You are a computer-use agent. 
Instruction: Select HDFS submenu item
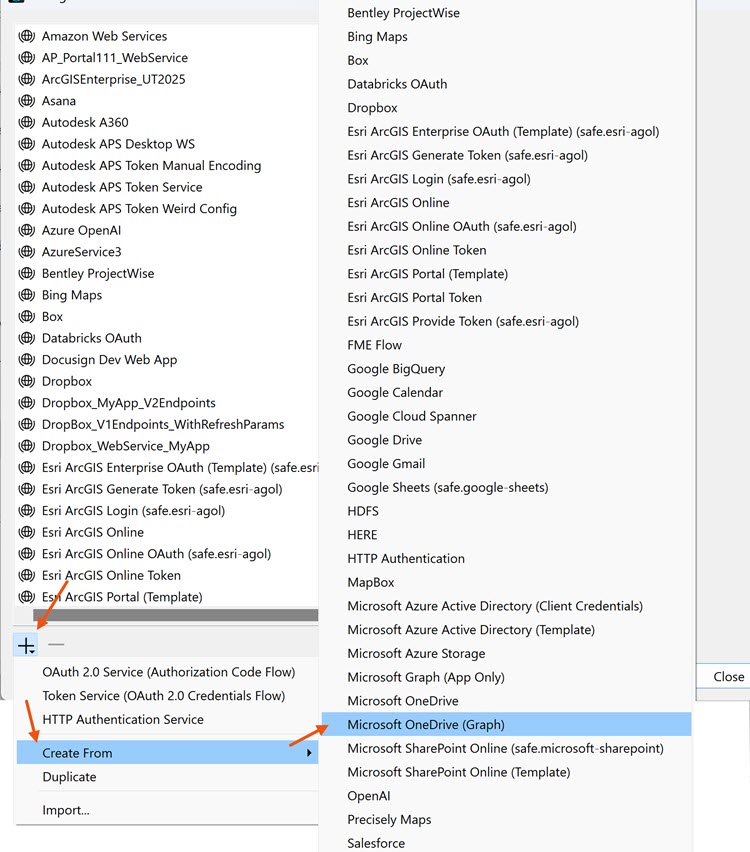tap(362, 511)
